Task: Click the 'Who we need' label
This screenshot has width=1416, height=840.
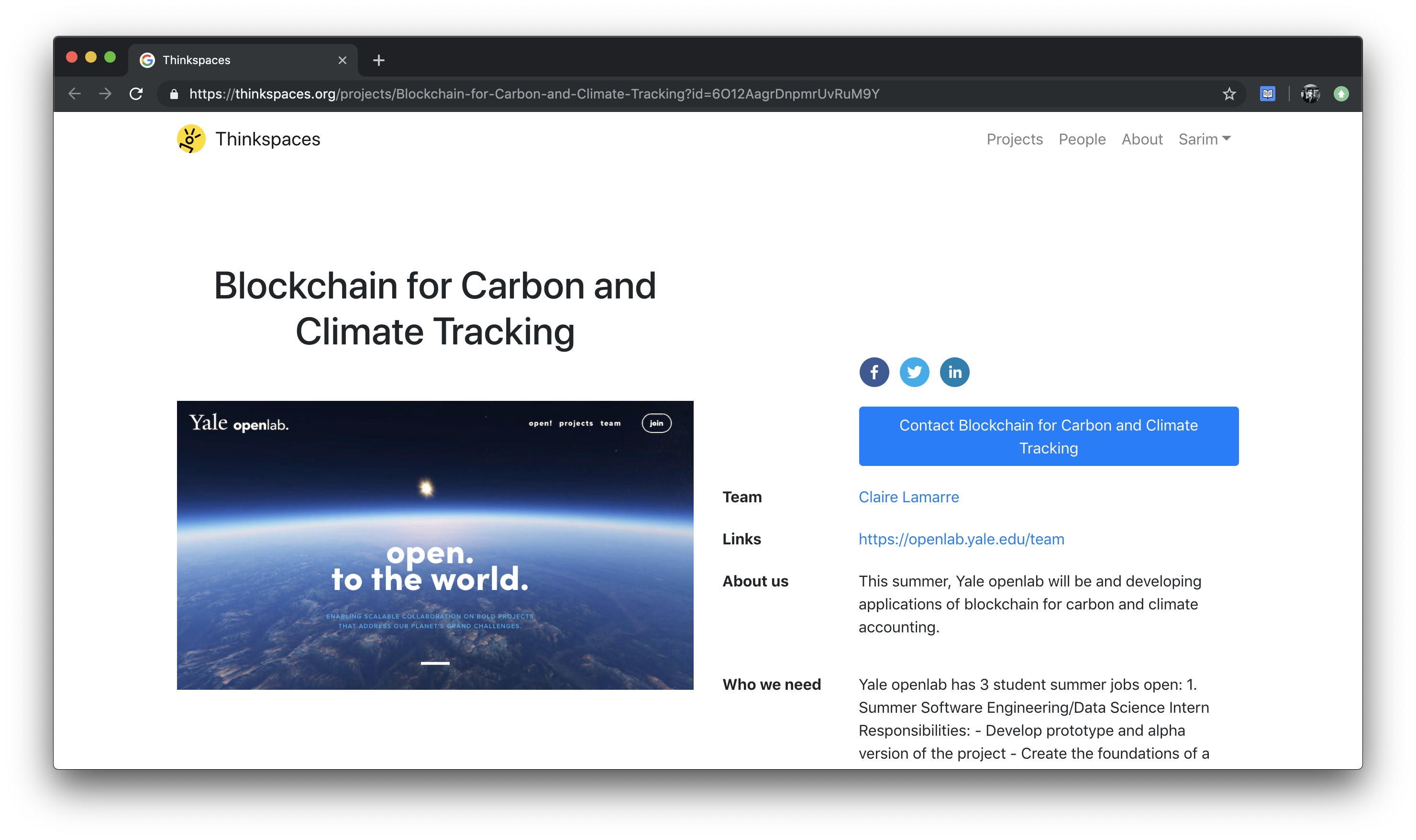Action: pos(772,685)
